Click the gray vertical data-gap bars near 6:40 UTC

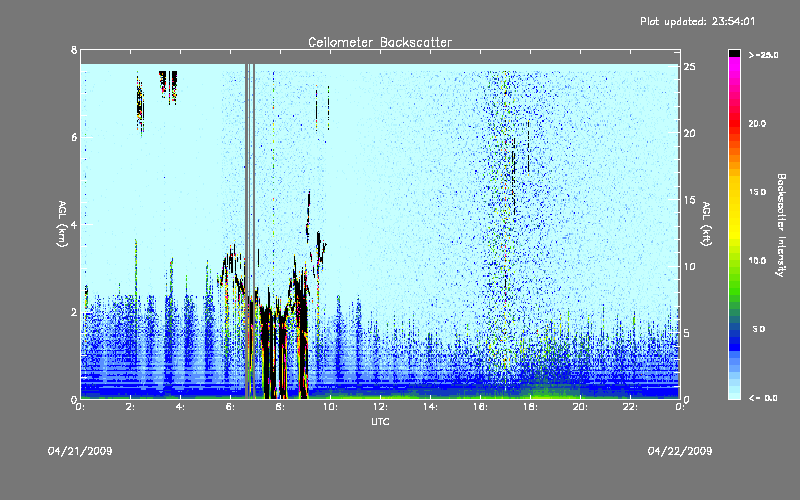pyautogui.click(x=250, y=231)
